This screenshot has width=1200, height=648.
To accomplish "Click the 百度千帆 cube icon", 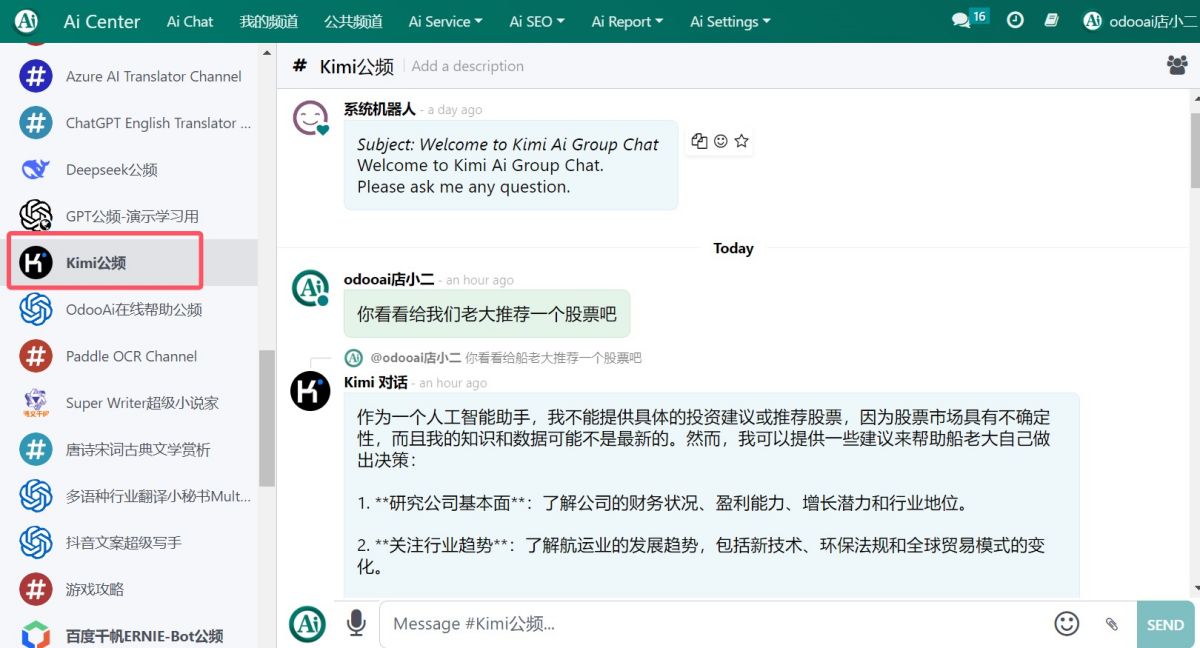I will pyautogui.click(x=36, y=635).
